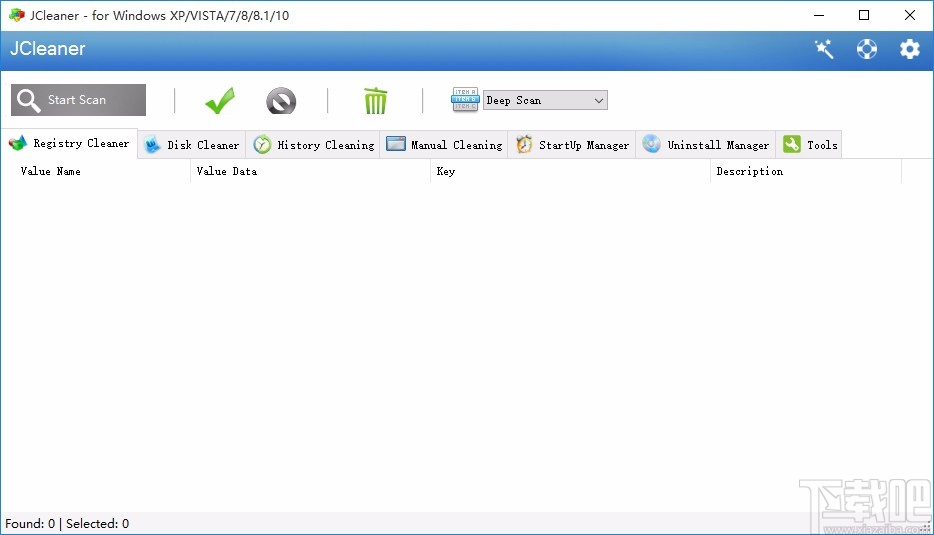
Task: Click the lifebuoy help icon
Action: (867, 49)
